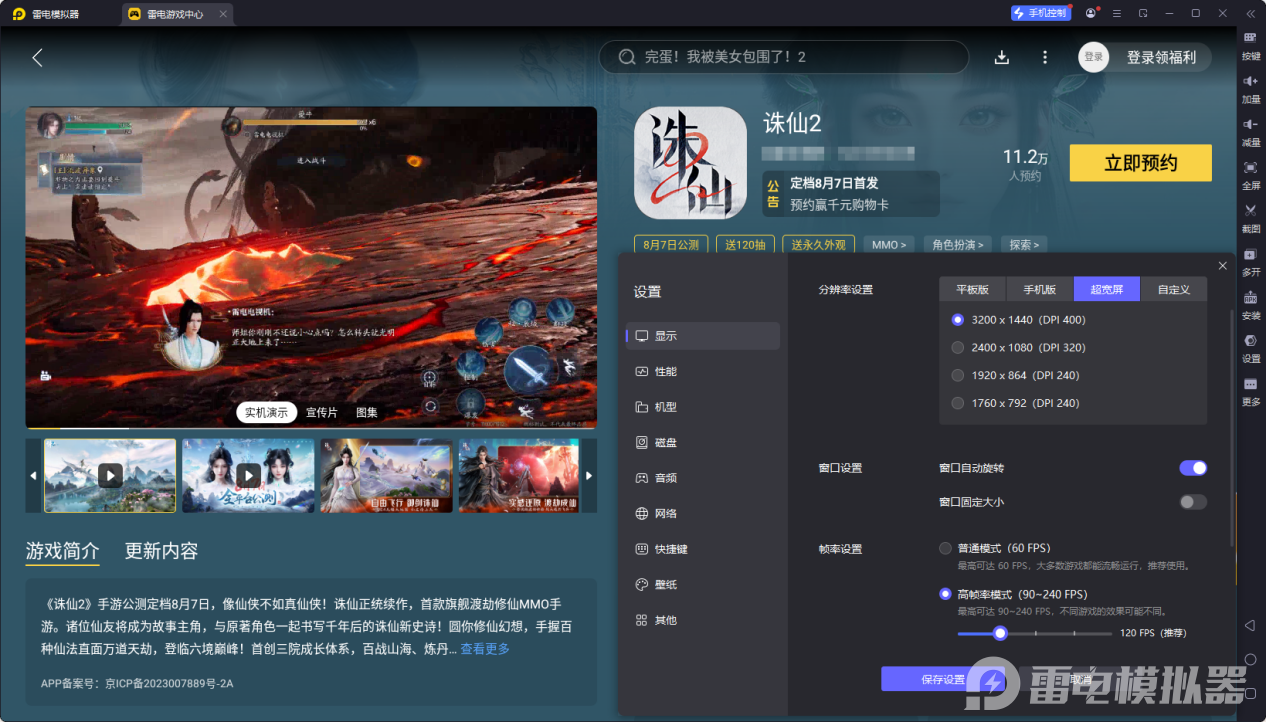The image size is (1266, 722).
Task: Play the first mountain landscape video thumbnail
Action: click(110, 475)
